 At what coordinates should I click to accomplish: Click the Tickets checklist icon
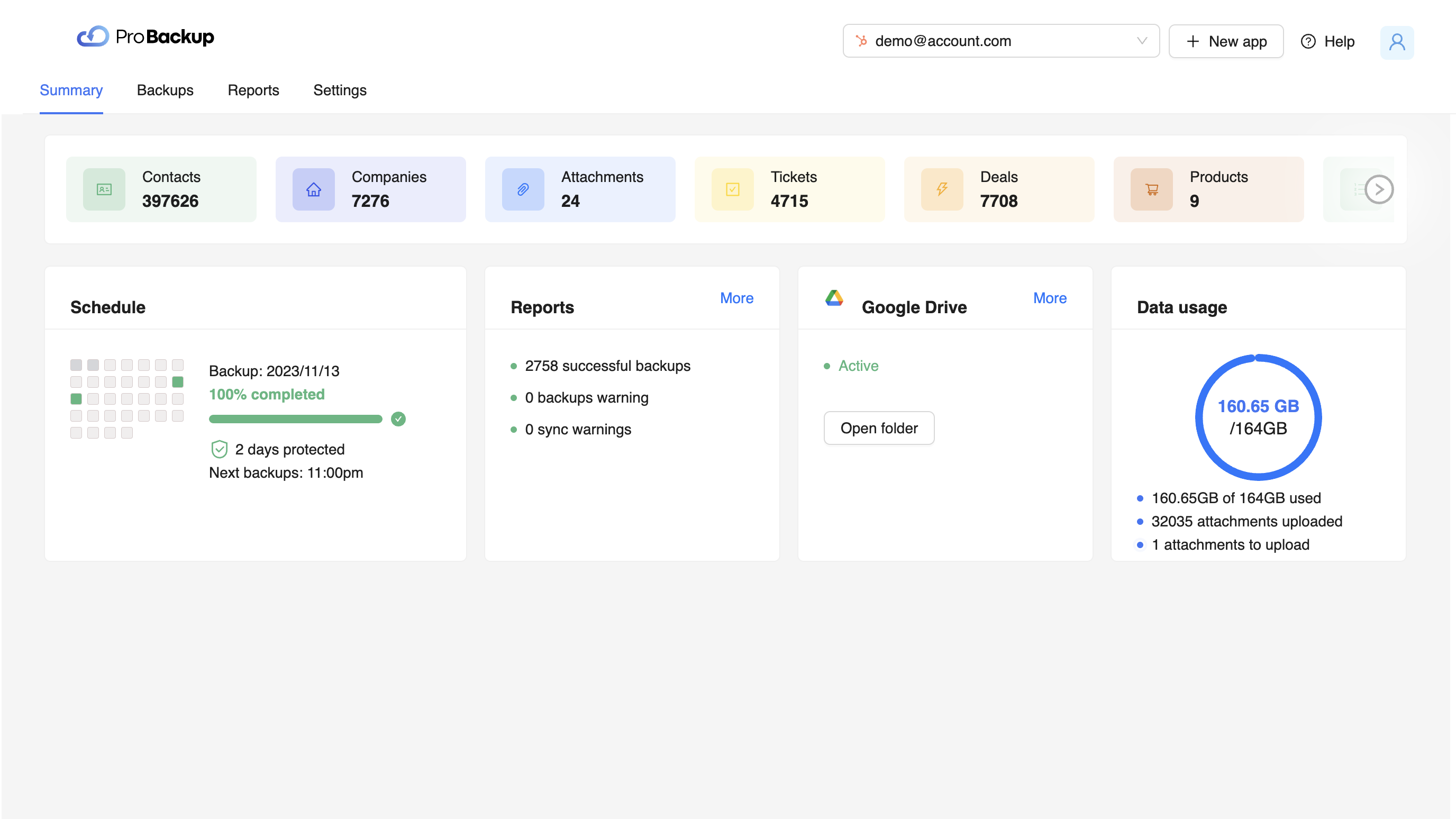click(x=733, y=189)
